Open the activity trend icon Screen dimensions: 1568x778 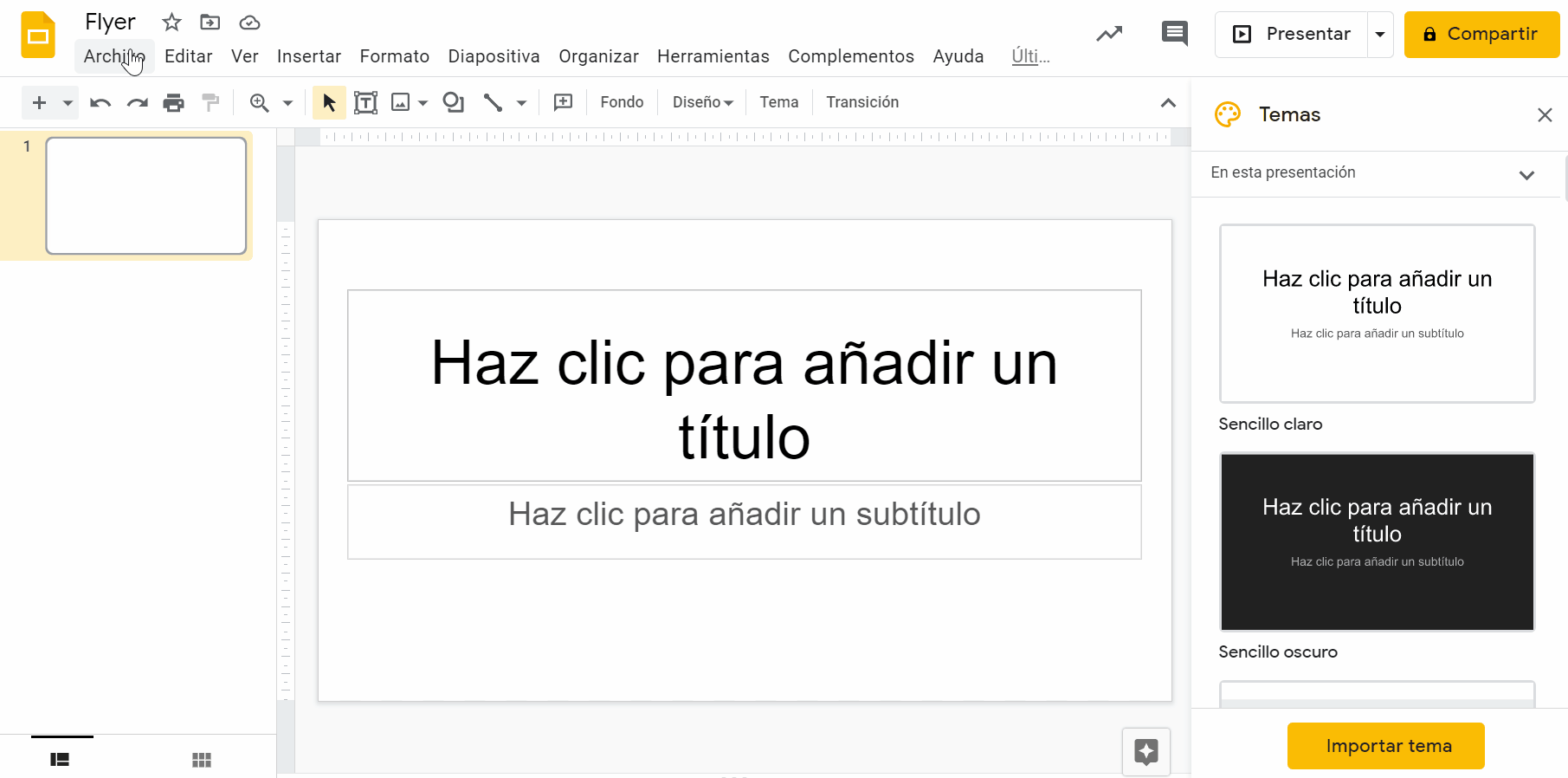pyautogui.click(x=1109, y=34)
